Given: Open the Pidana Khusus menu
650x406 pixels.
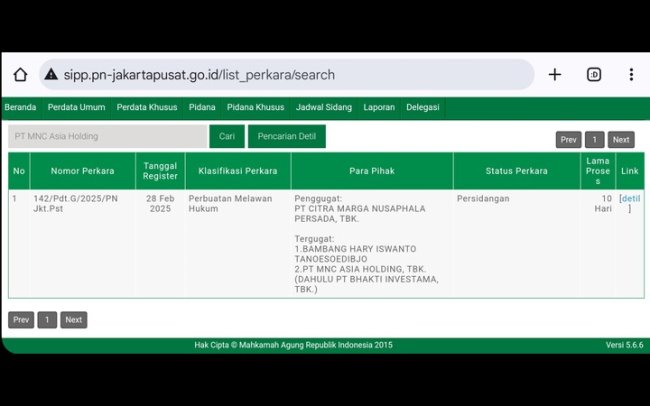Looking at the screenshot, I should point(255,107).
